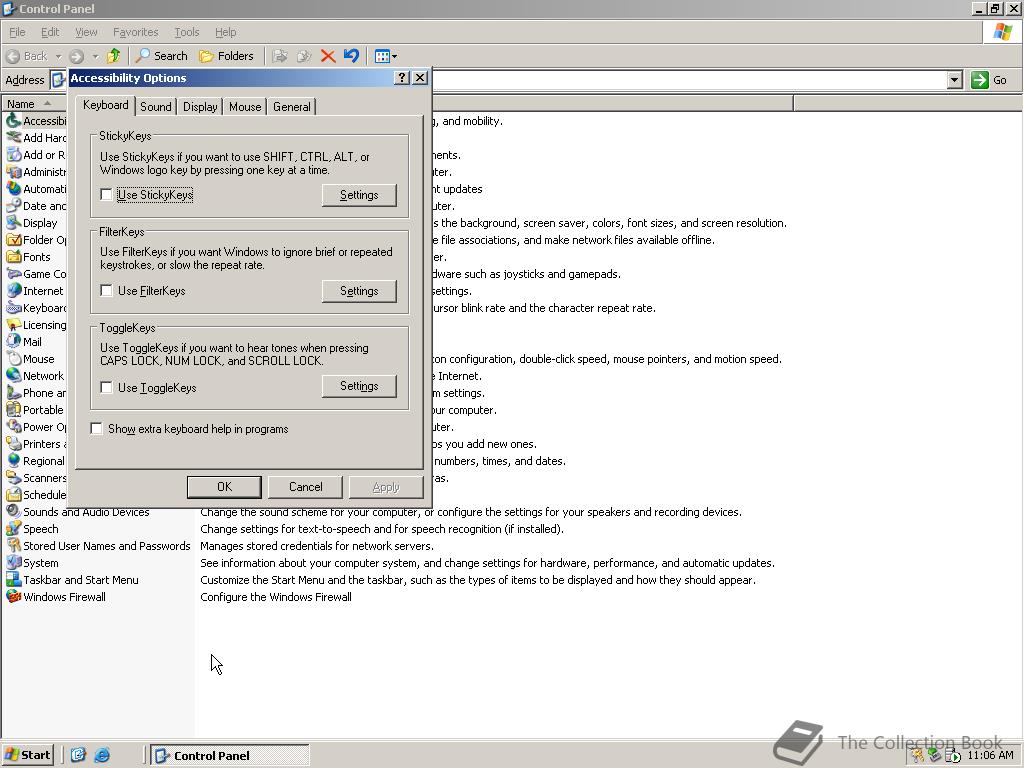The image size is (1024, 768).
Task: Click Cancel in Accessibility Options
Action: click(306, 487)
